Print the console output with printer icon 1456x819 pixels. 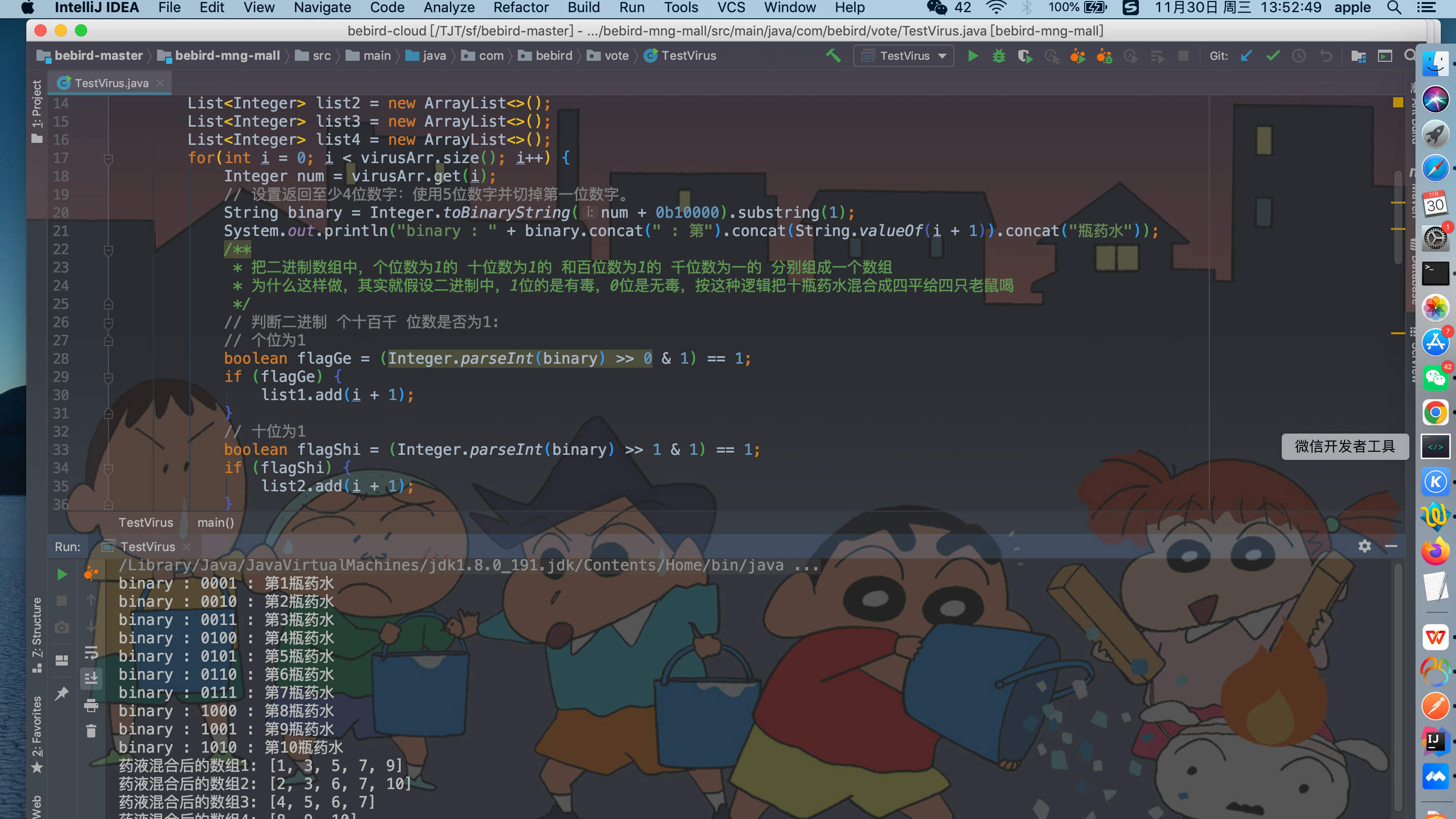click(x=91, y=705)
